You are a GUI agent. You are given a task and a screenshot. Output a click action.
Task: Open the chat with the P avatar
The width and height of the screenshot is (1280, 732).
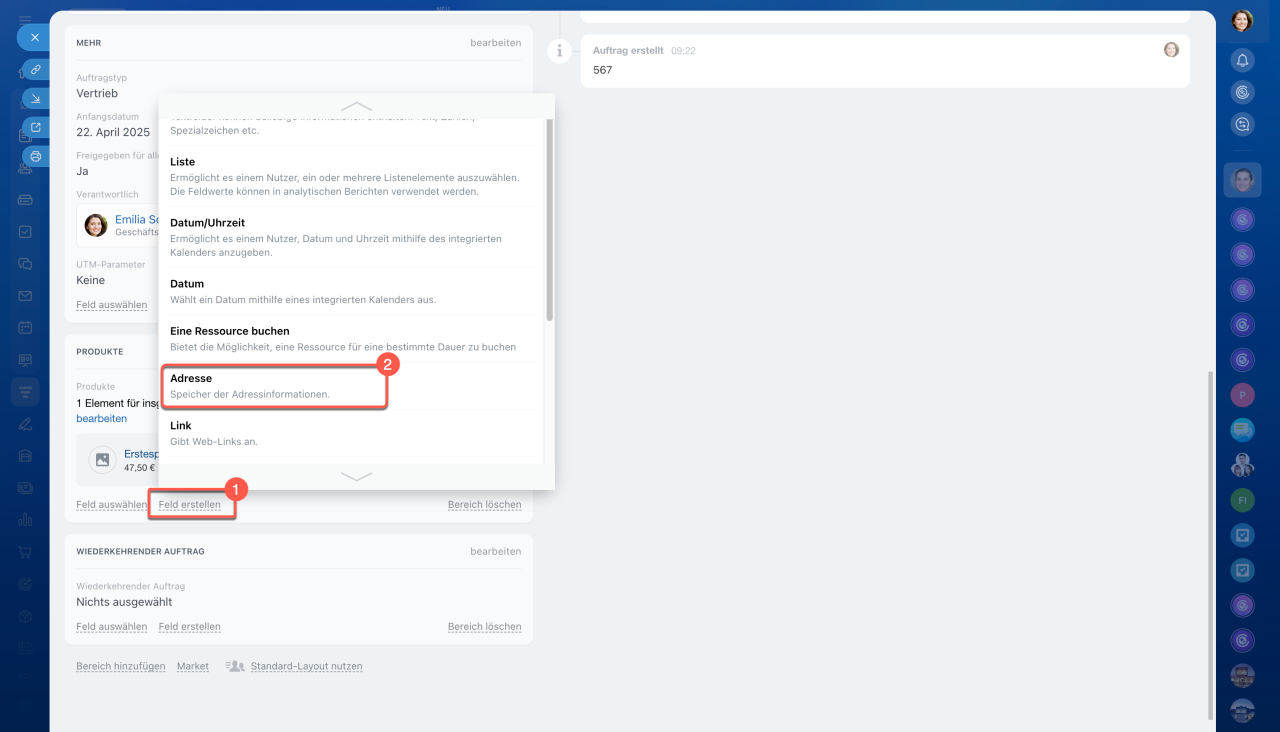click(x=1242, y=395)
